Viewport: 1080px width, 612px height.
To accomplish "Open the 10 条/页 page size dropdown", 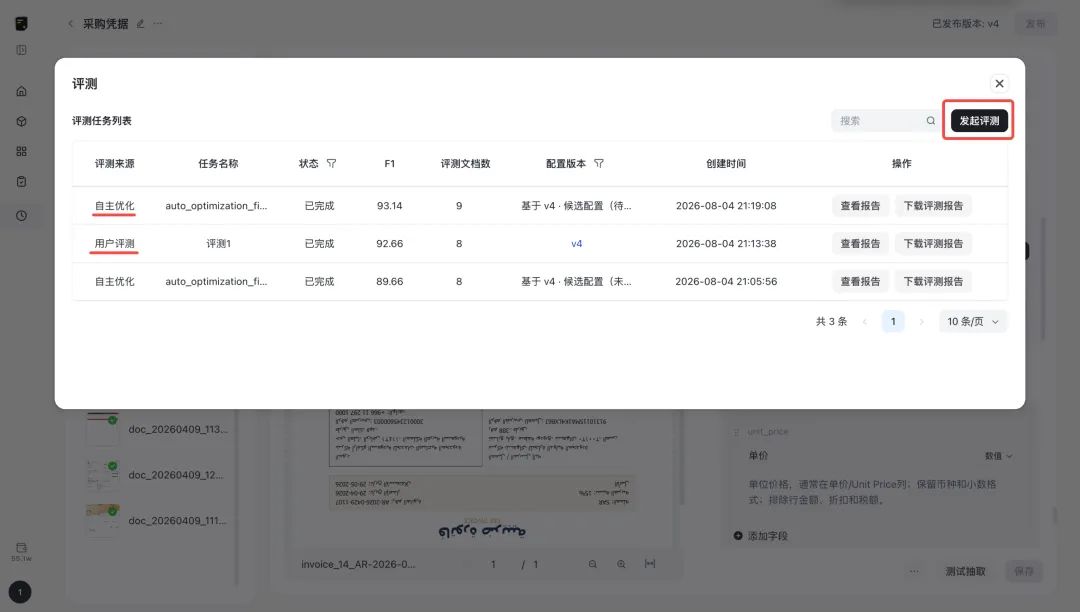I will point(973,321).
